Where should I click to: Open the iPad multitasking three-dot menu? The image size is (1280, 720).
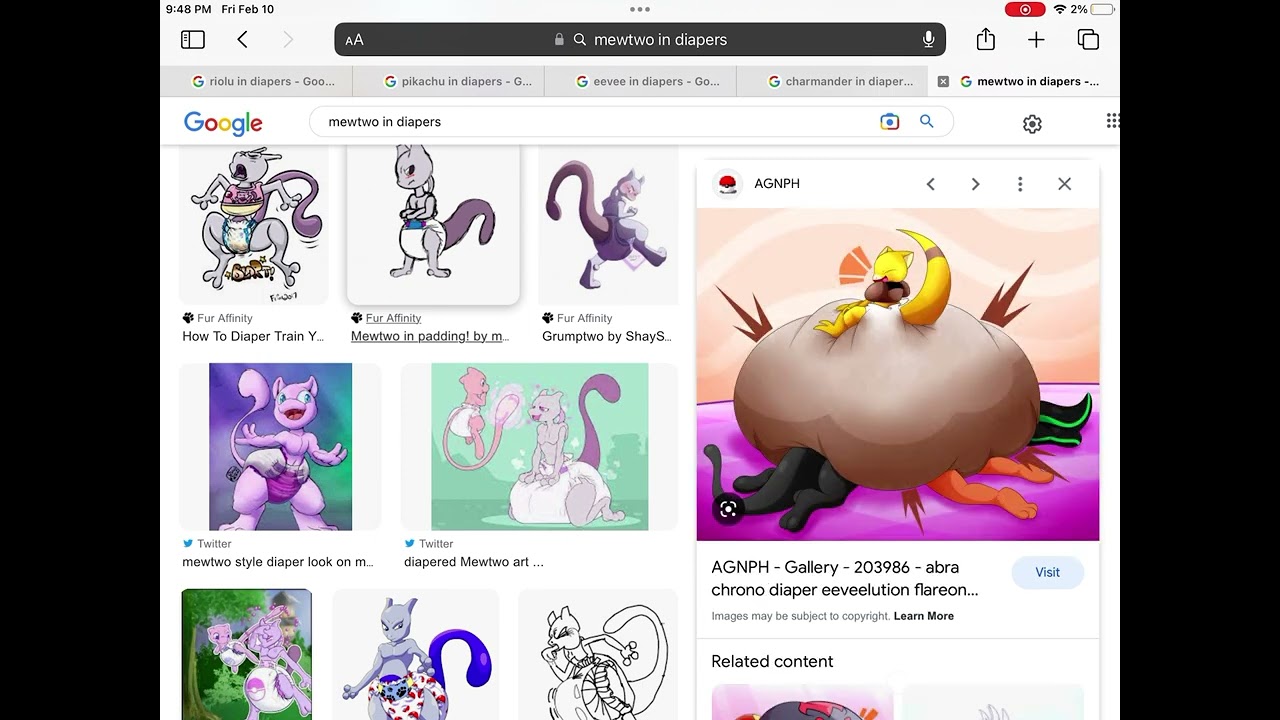pyautogui.click(x=640, y=9)
